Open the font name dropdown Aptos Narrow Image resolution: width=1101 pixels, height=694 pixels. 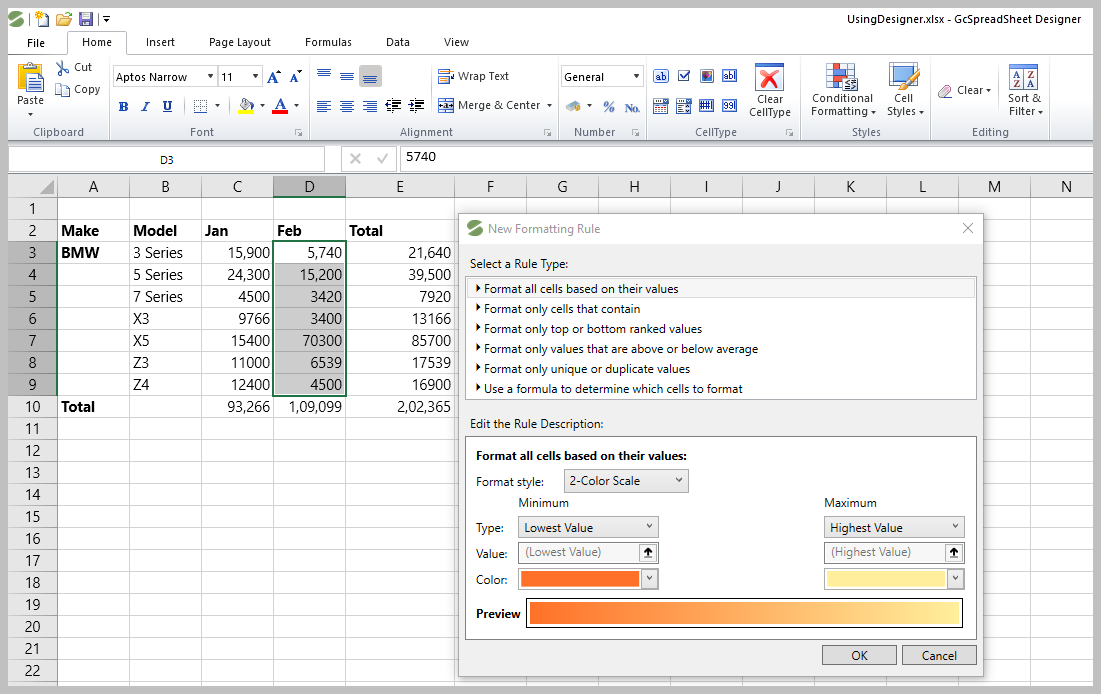click(210, 77)
